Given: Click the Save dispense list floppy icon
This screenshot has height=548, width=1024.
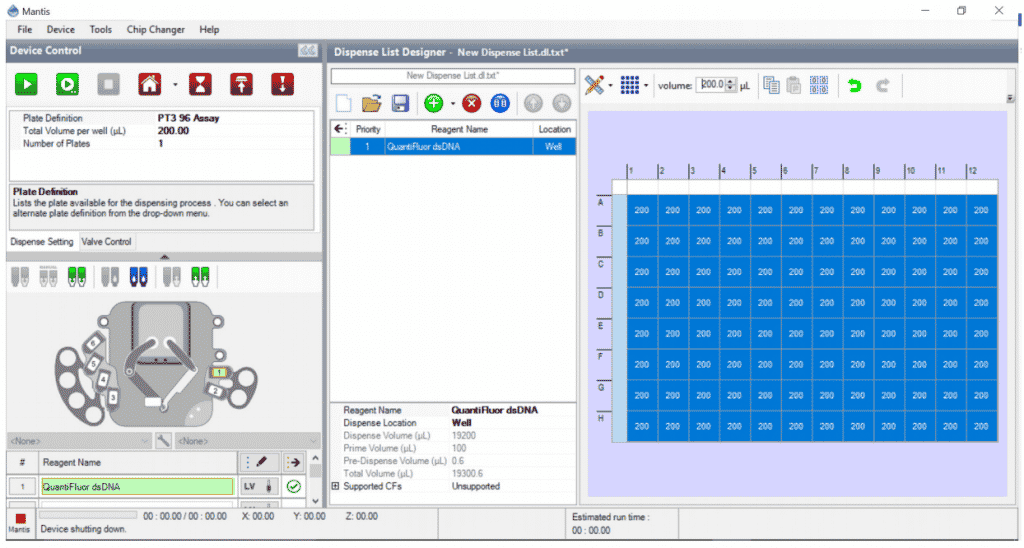Looking at the screenshot, I should pyautogui.click(x=399, y=103).
